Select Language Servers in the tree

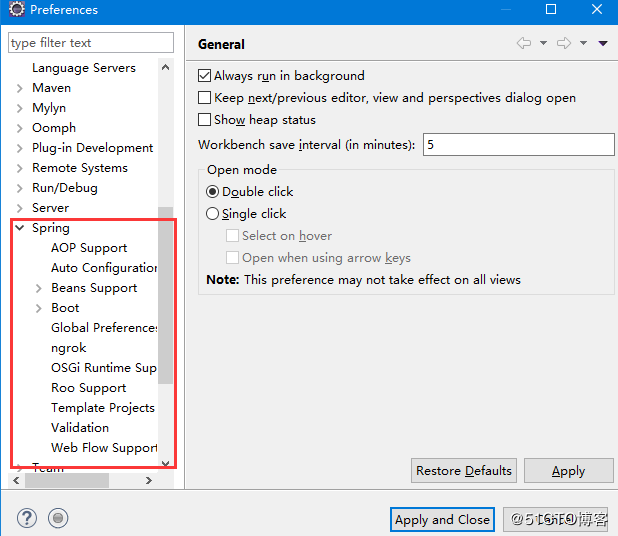click(x=84, y=68)
